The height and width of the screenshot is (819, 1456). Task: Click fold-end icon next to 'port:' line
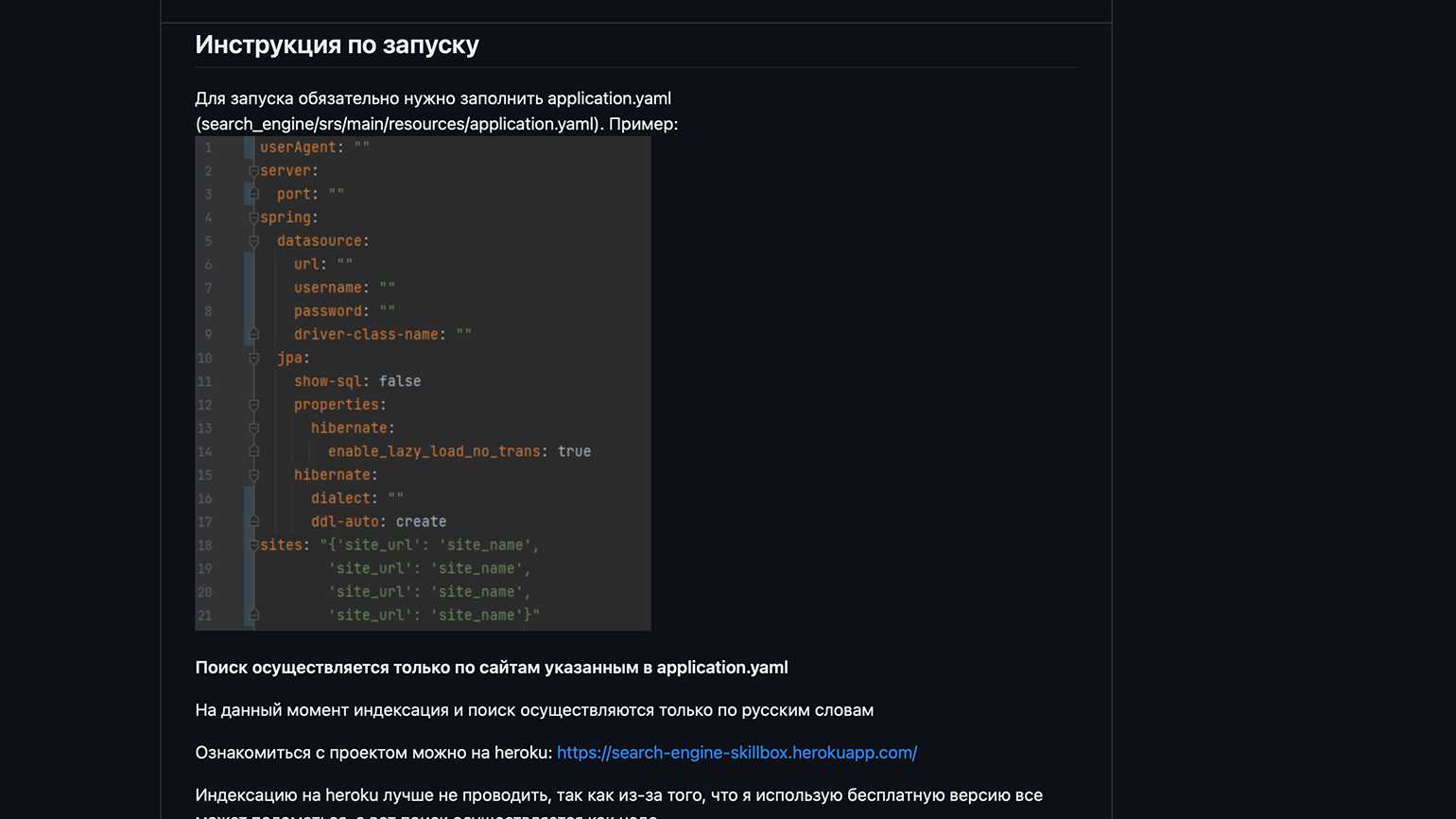[253, 194]
